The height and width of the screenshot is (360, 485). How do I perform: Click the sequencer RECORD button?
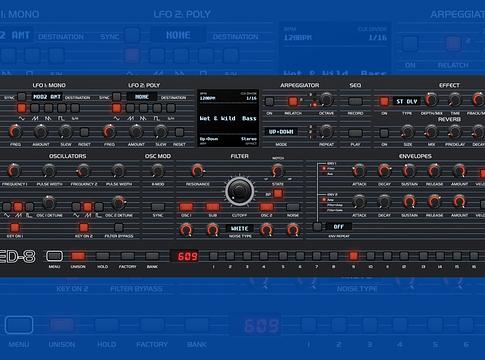[355, 101]
